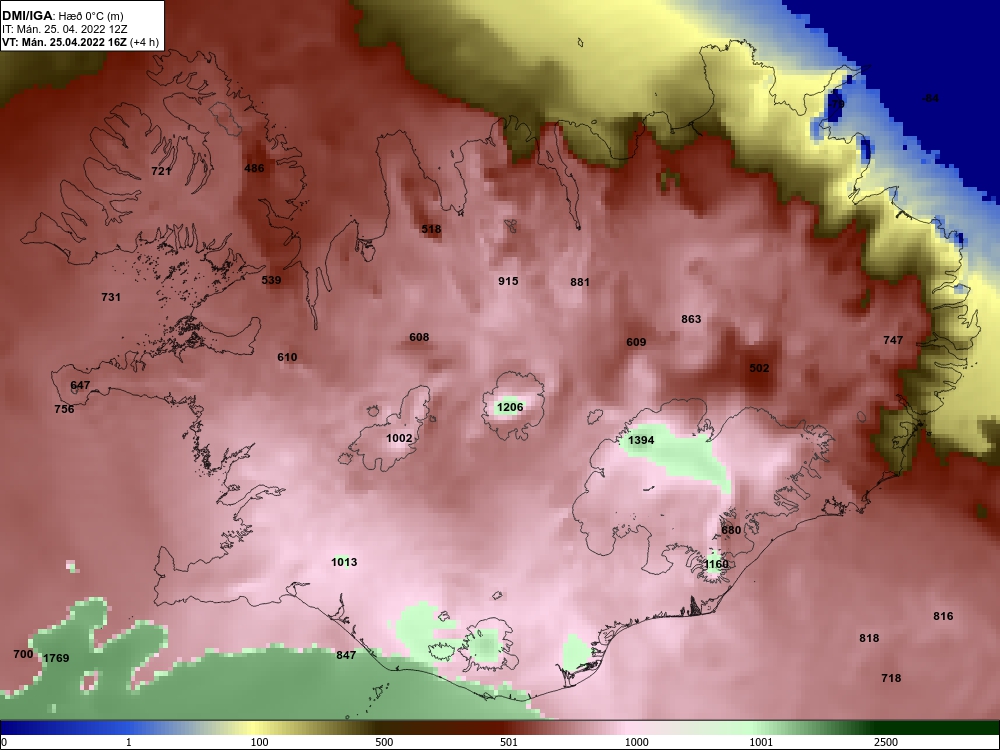Select the legend label 2500
1000x750 pixels.
click(x=886, y=742)
